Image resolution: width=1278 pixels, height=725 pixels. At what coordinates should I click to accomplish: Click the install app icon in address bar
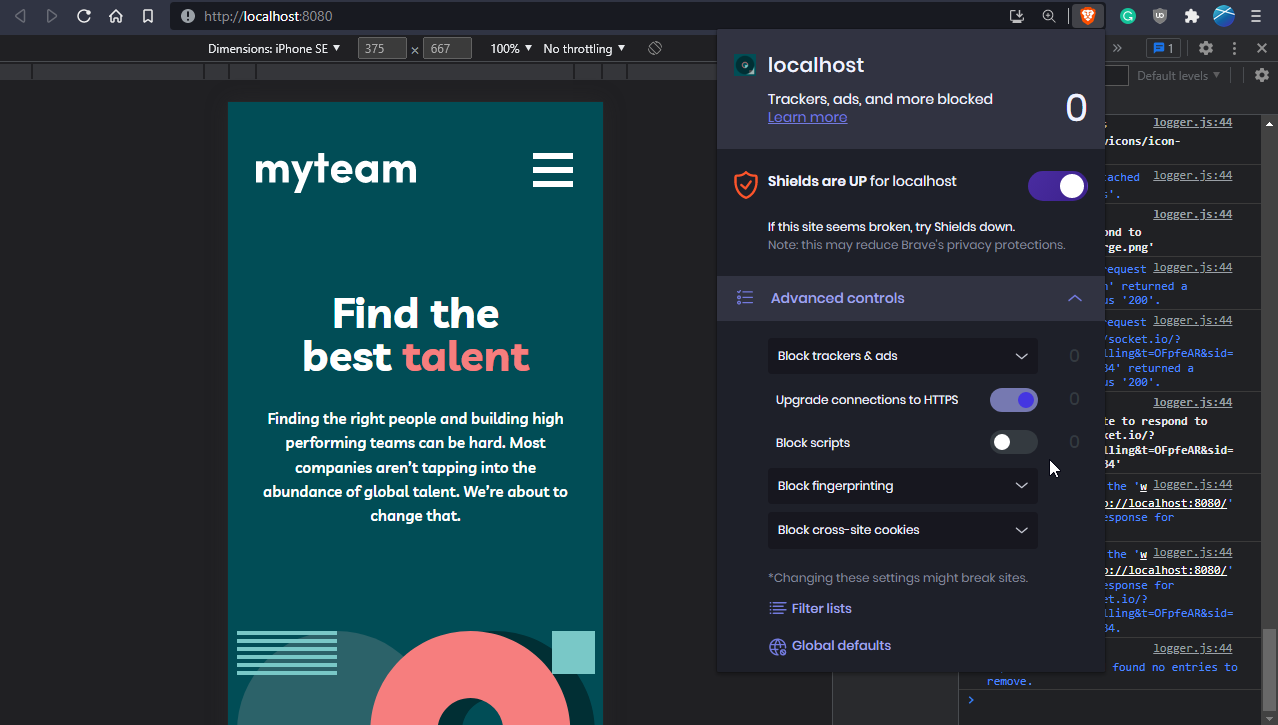coord(1017,16)
